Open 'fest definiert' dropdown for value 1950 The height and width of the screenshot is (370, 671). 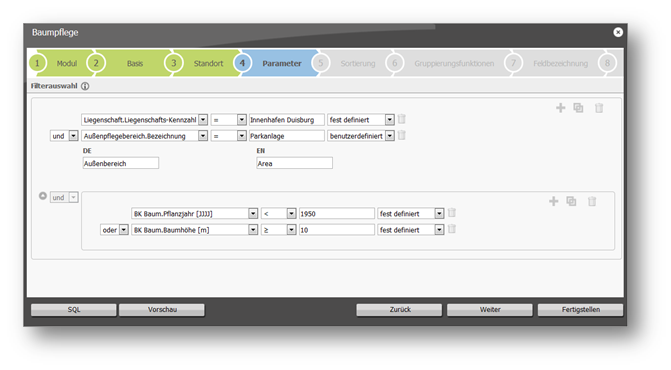(x=439, y=213)
